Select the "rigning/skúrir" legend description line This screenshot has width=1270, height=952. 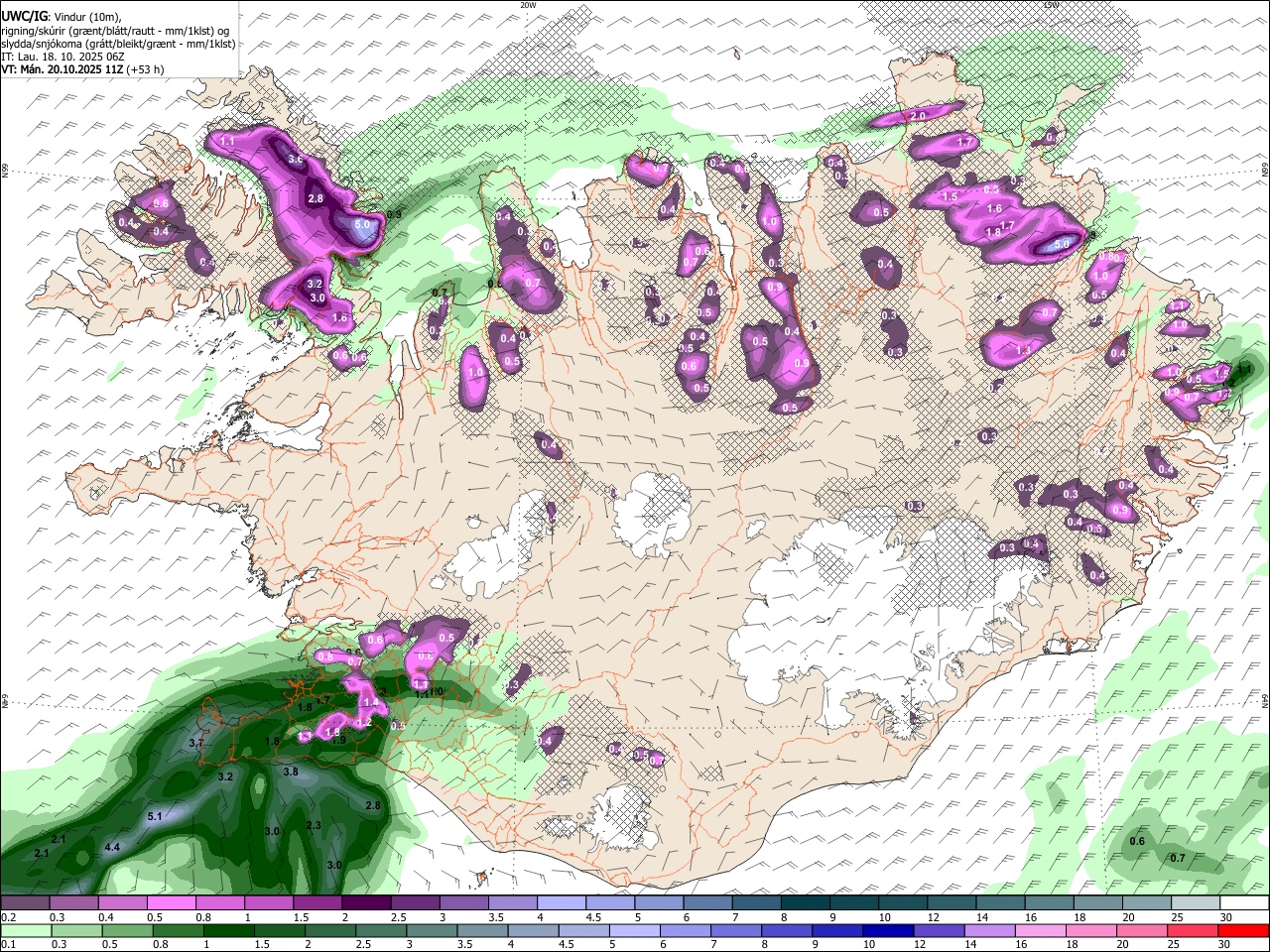tap(116, 31)
